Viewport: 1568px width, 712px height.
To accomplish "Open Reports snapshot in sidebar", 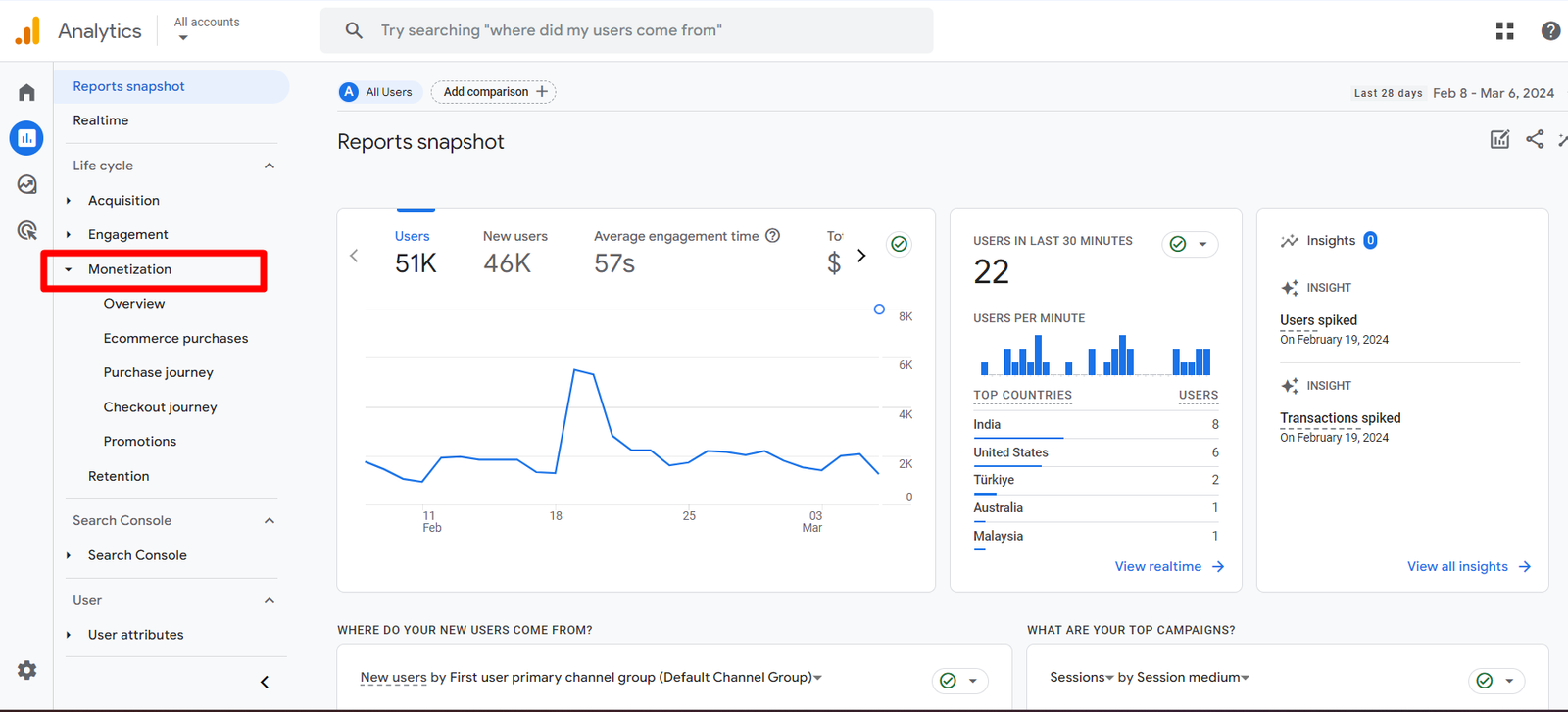I will point(171,86).
